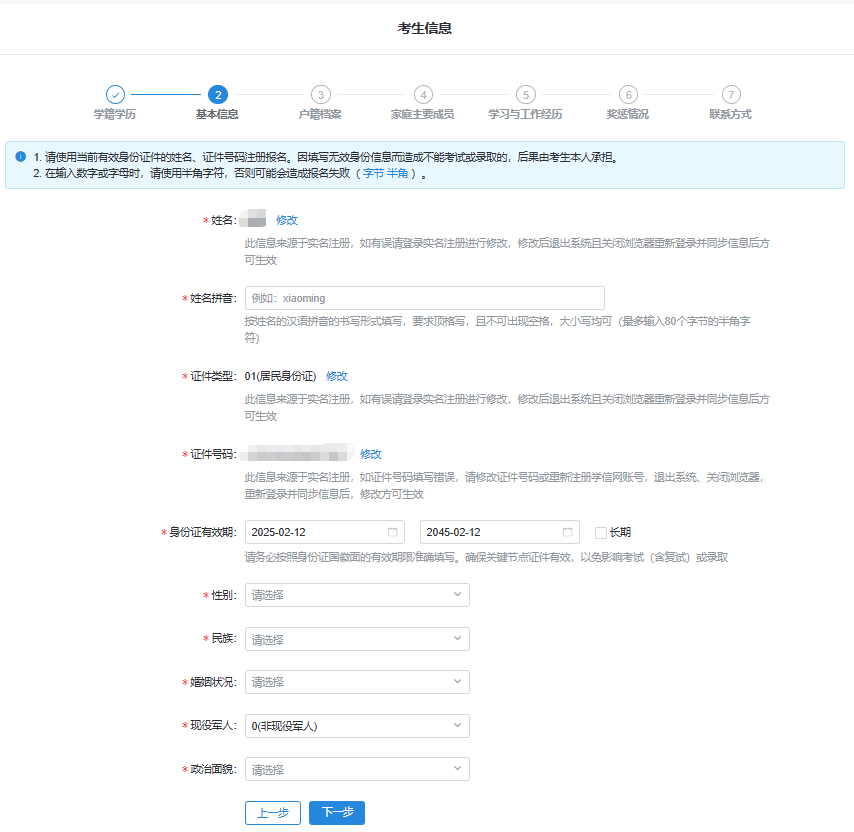Click step 5 circle for 学习与工作经历

526,95
